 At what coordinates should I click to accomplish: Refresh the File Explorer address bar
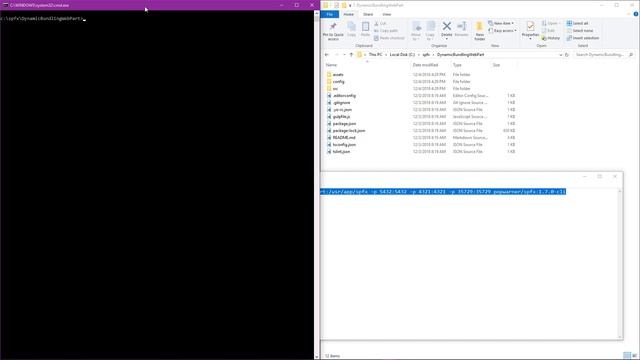coord(567,55)
